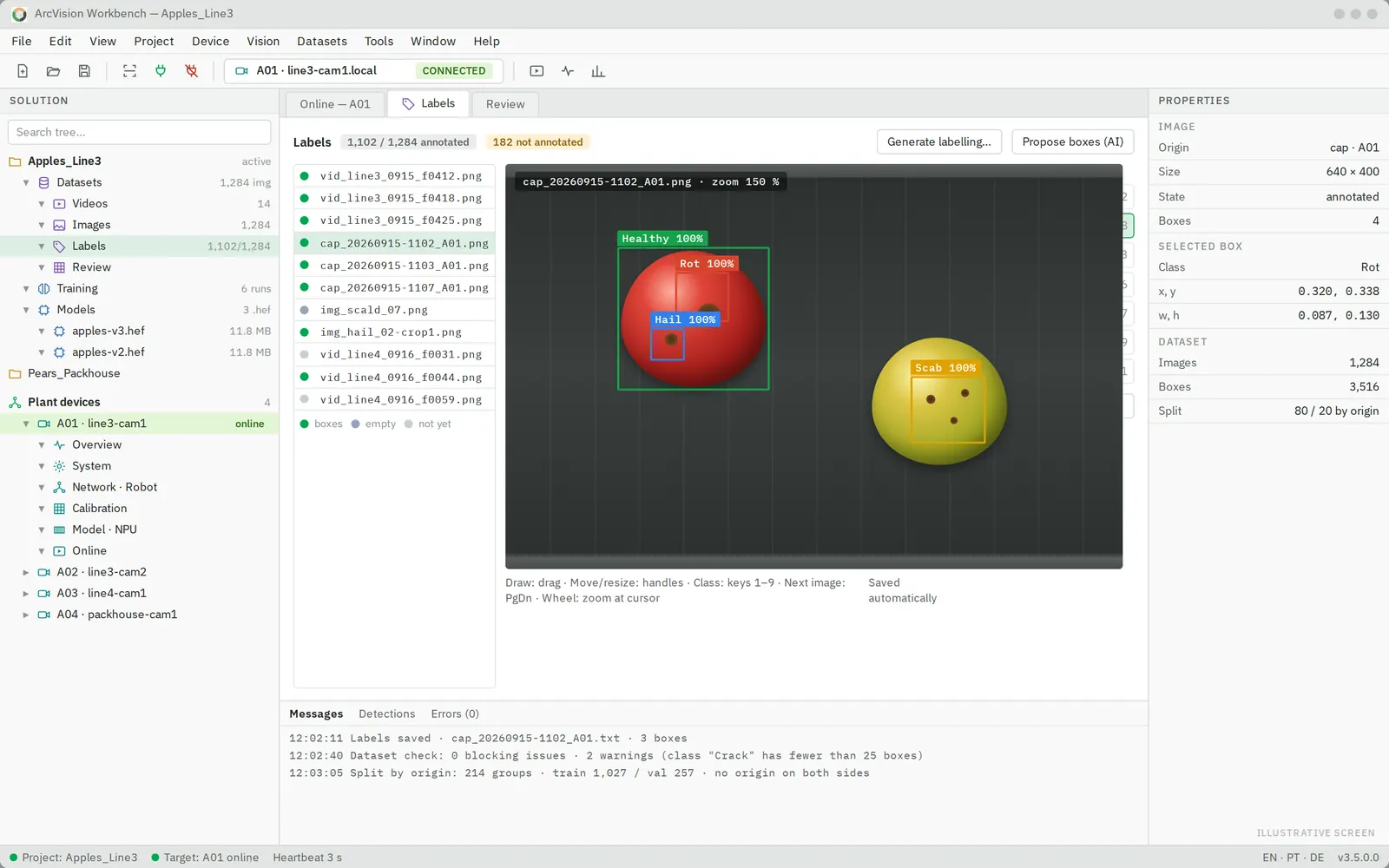
Task: Click the new file toolbar icon
Action: pyautogui.click(x=23, y=71)
